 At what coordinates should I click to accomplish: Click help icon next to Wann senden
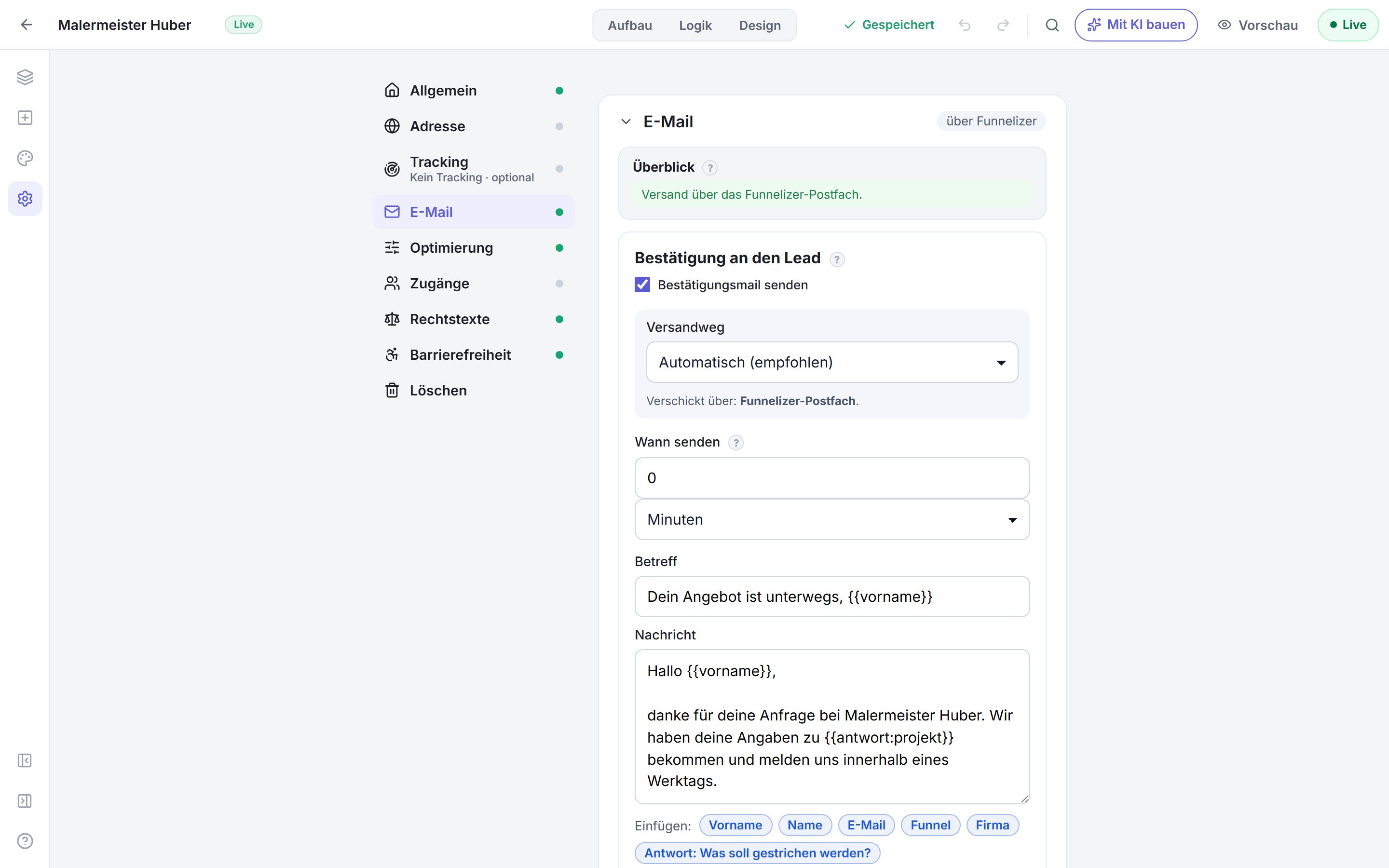(736, 443)
